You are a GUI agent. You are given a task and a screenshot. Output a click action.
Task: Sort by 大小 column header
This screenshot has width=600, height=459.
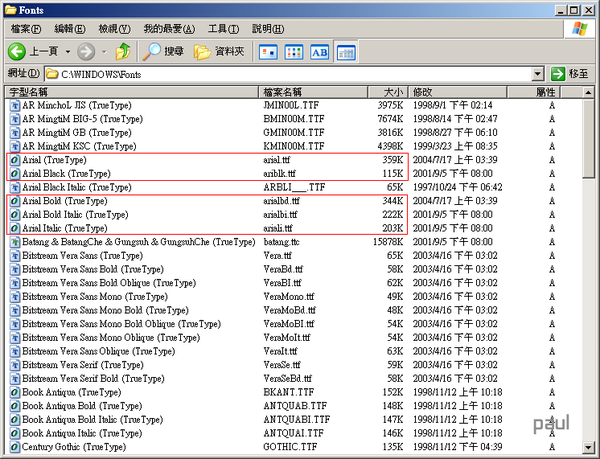pos(388,92)
